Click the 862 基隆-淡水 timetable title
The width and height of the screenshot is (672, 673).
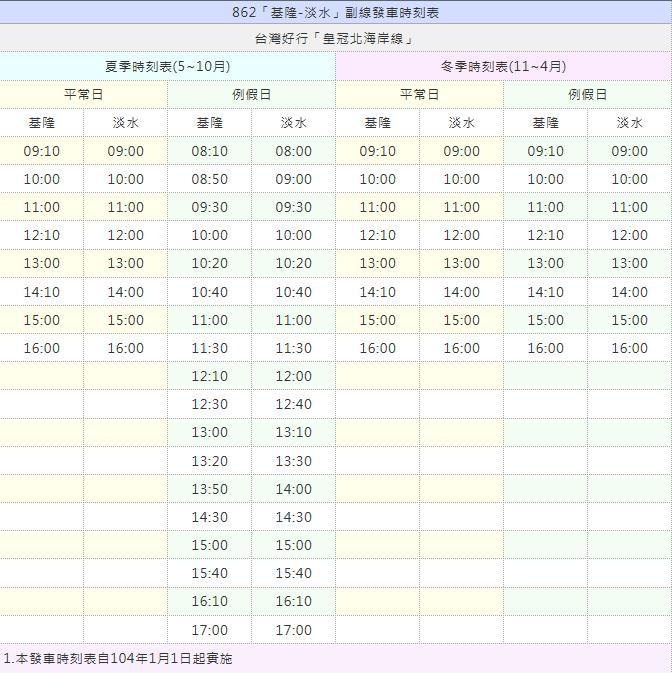335,13
